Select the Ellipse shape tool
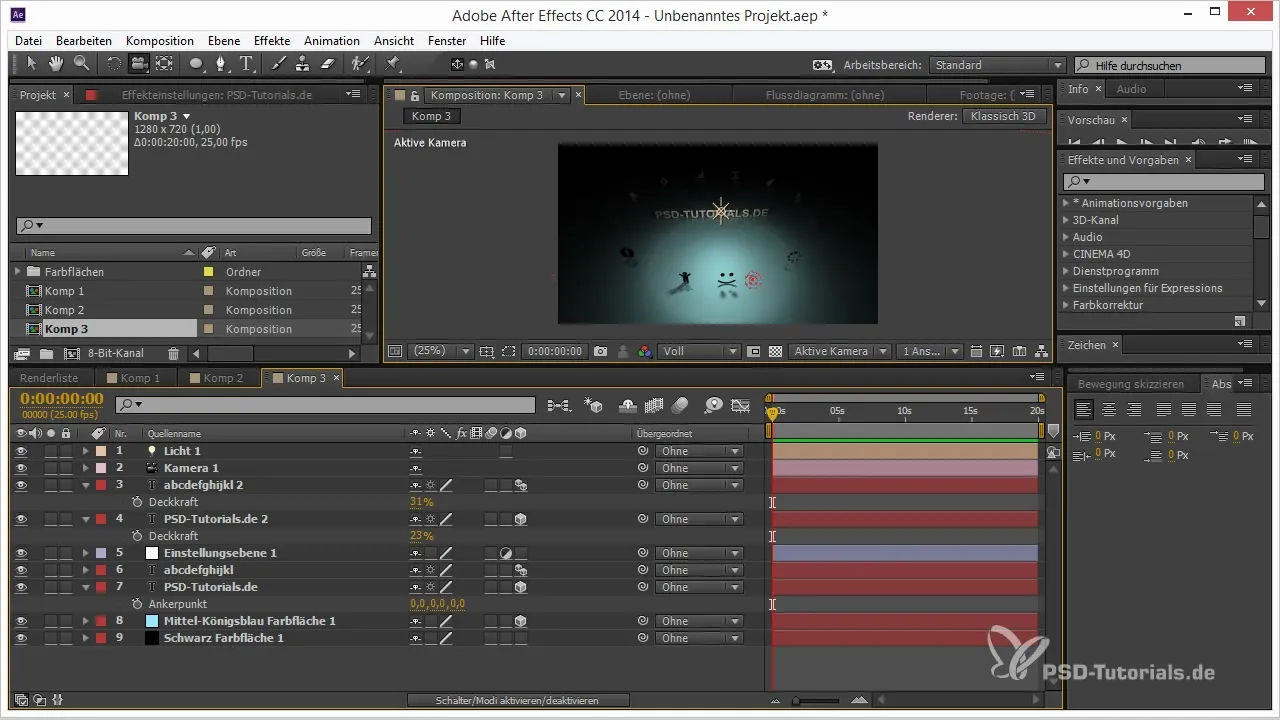Screen dimensions: 1280x720 click(197, 64)
